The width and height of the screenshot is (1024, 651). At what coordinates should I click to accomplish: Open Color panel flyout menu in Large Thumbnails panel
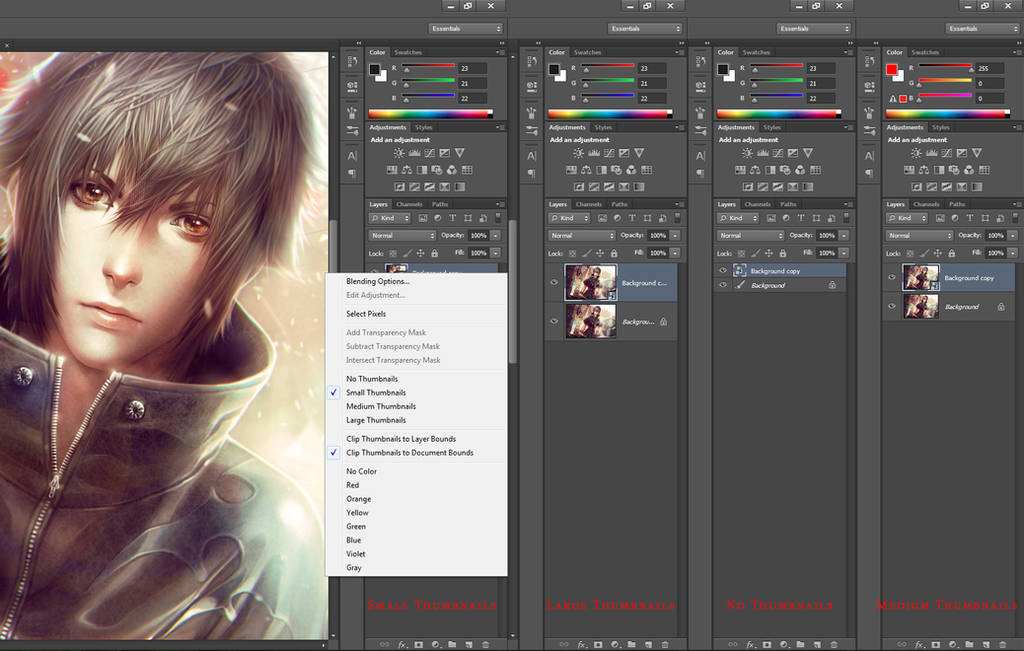(680, 52)
